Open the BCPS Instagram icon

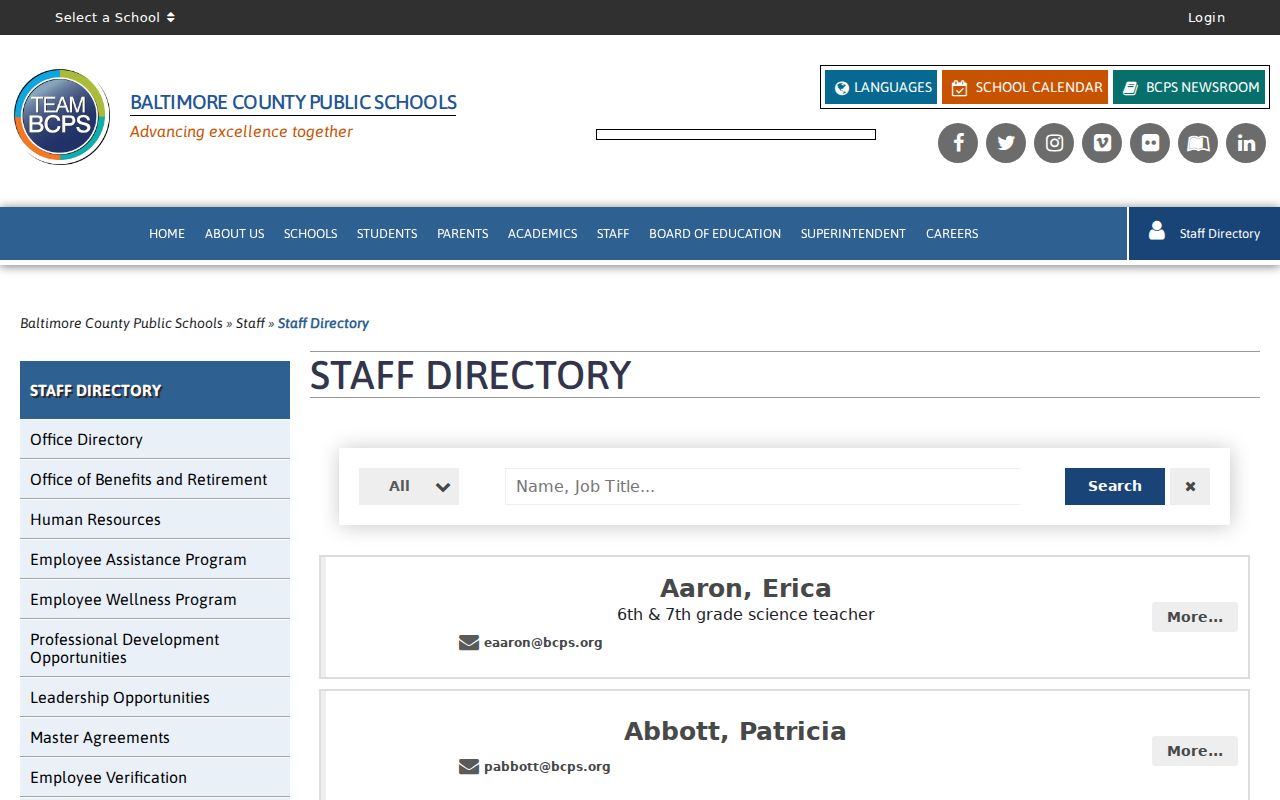click(x=1054, y=143)
